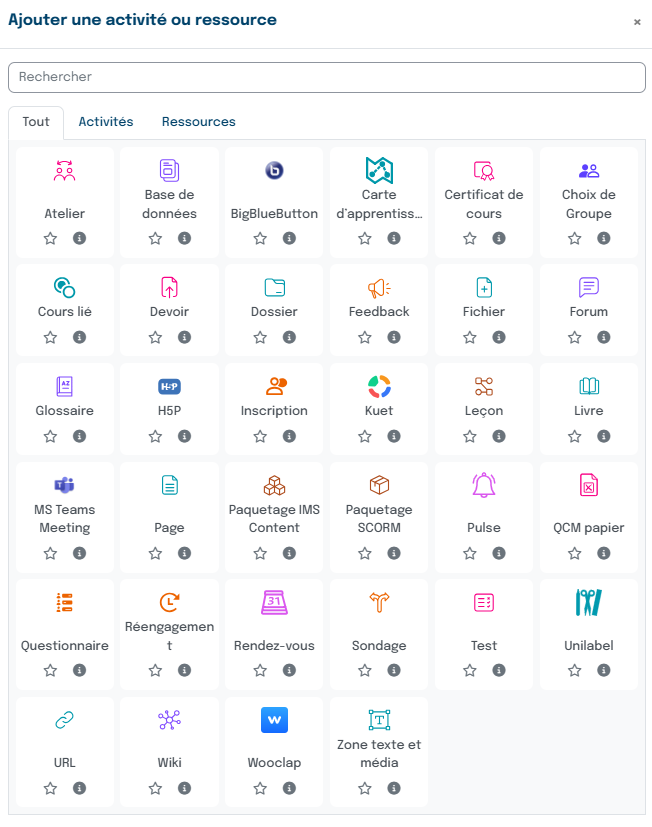Choose the Glossaire icon
652x827 pixels.
click(65, 386)
